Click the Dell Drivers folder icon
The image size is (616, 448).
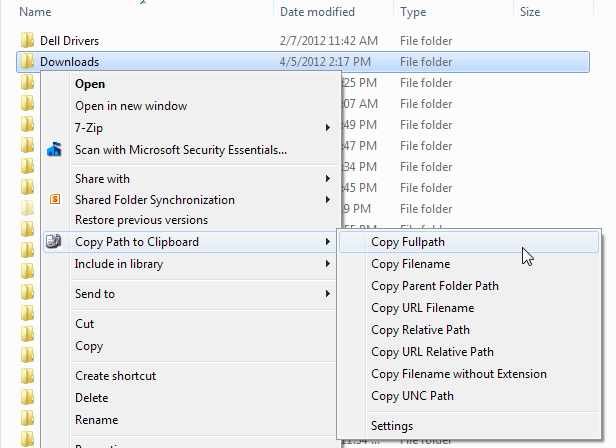click(27, 40)
